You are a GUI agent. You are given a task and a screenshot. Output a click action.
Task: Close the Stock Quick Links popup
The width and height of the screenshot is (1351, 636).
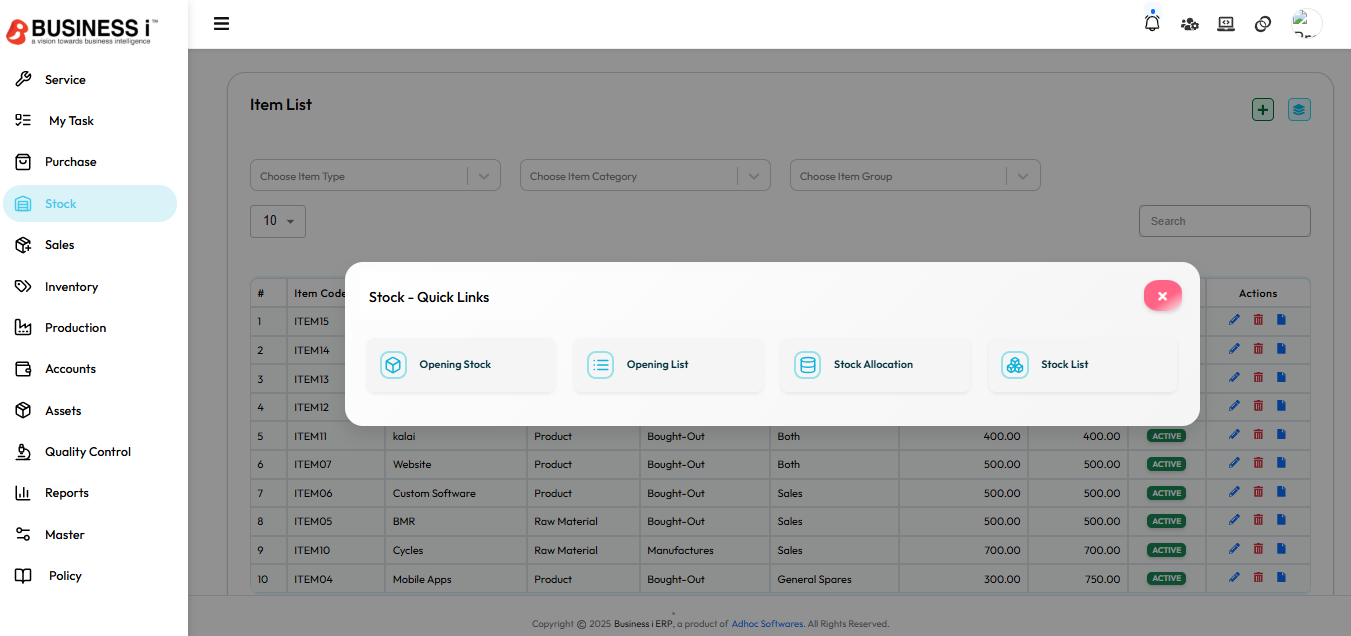(1162, 296)
